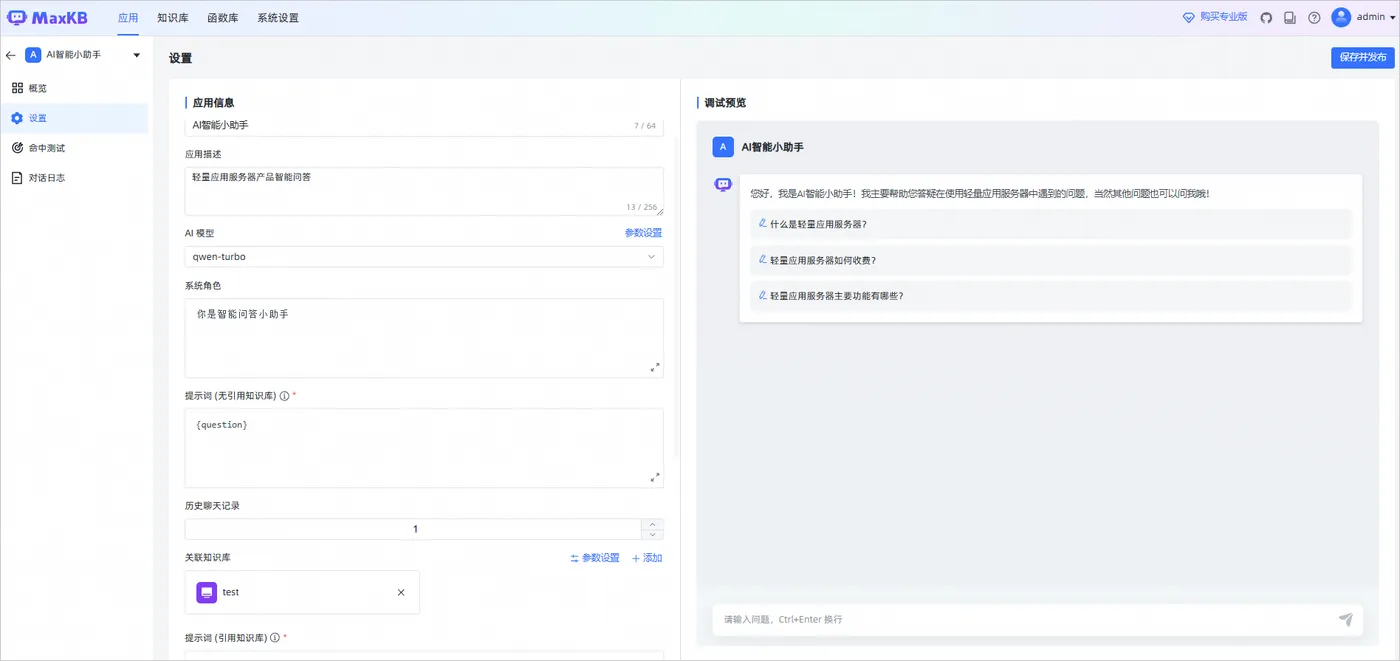Open the admin account dropdown arrow
1400x661 pixels.
tap(1393, 18)
